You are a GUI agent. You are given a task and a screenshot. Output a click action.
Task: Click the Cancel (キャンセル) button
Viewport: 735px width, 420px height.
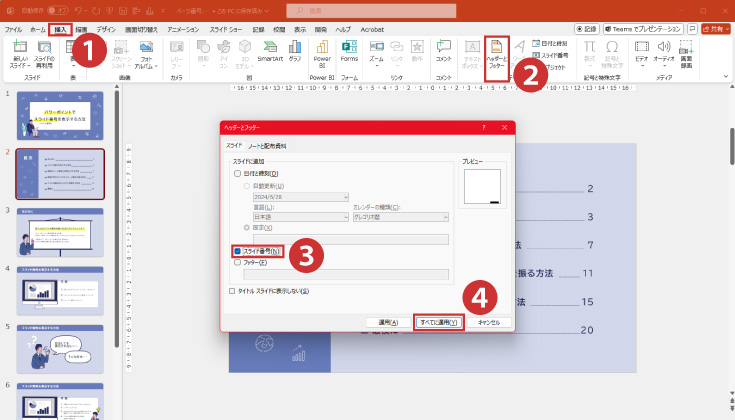pyautogui.click(x=489, y=322)
